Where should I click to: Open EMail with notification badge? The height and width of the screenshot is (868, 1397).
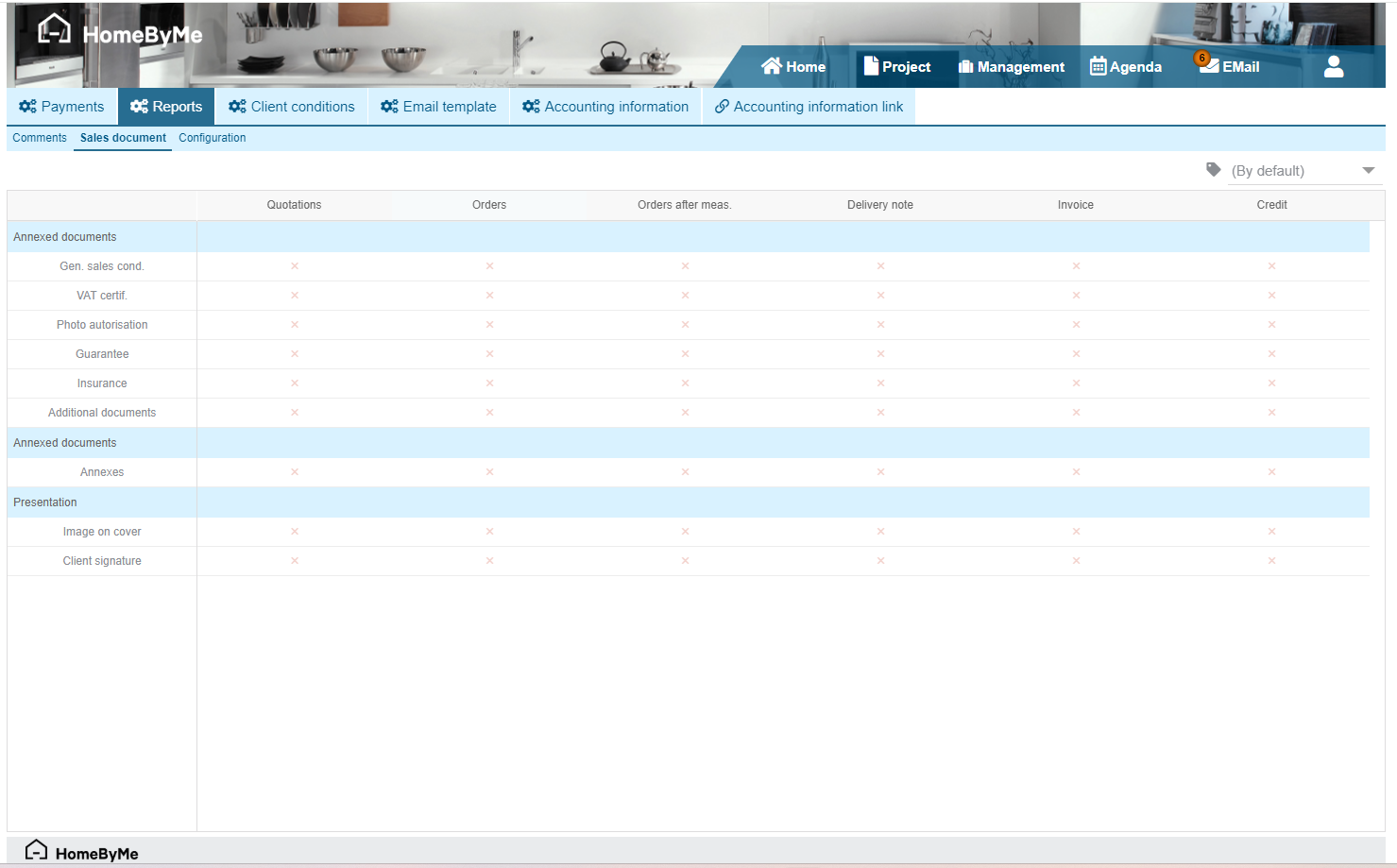pyautogui.click(x=1229, y=67)
